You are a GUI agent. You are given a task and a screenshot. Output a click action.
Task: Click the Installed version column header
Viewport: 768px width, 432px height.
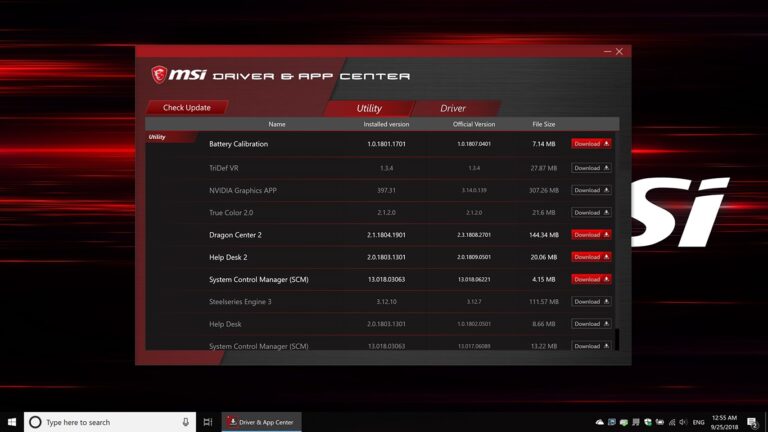coord(386,124)
